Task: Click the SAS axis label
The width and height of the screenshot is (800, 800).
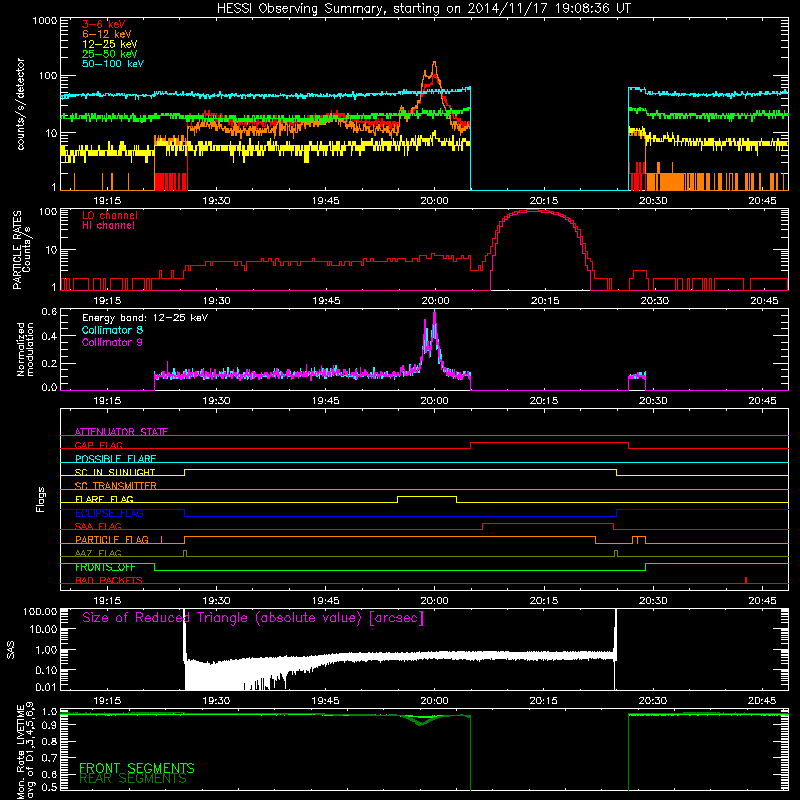Action: (10, 650)
